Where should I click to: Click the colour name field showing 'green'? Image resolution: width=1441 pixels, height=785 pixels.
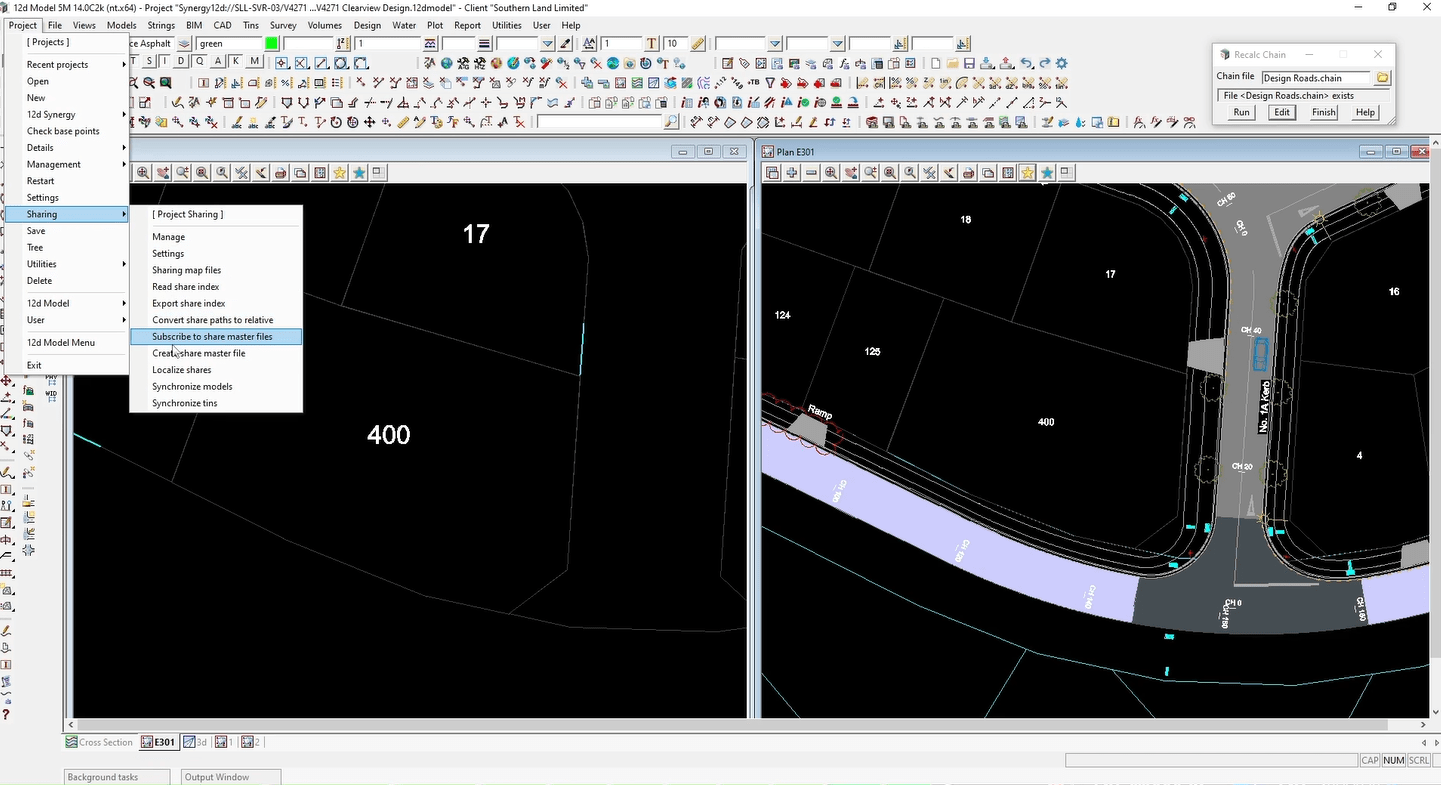229,44
